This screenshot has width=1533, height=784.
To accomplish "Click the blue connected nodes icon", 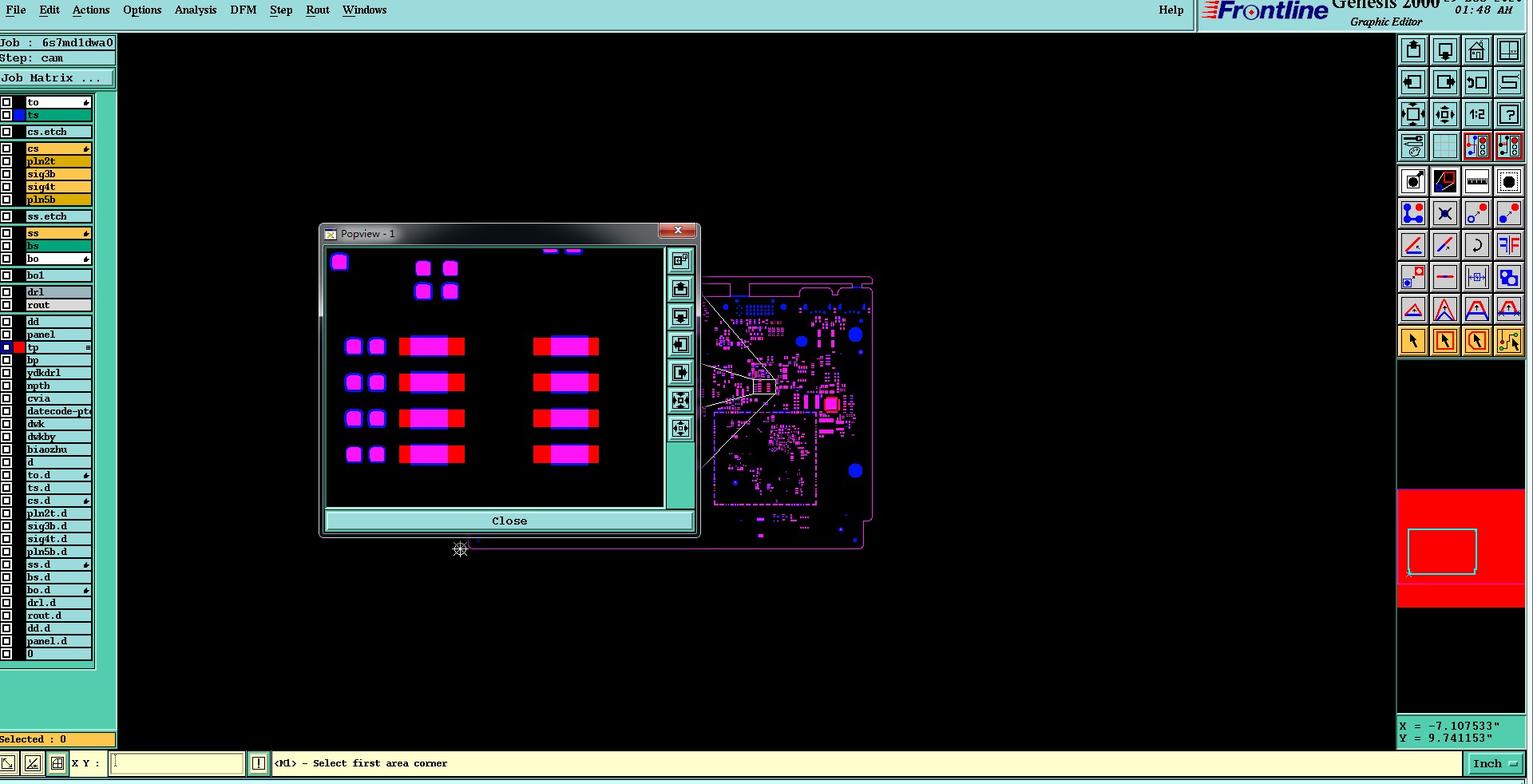I will (x=1413, y=213).
